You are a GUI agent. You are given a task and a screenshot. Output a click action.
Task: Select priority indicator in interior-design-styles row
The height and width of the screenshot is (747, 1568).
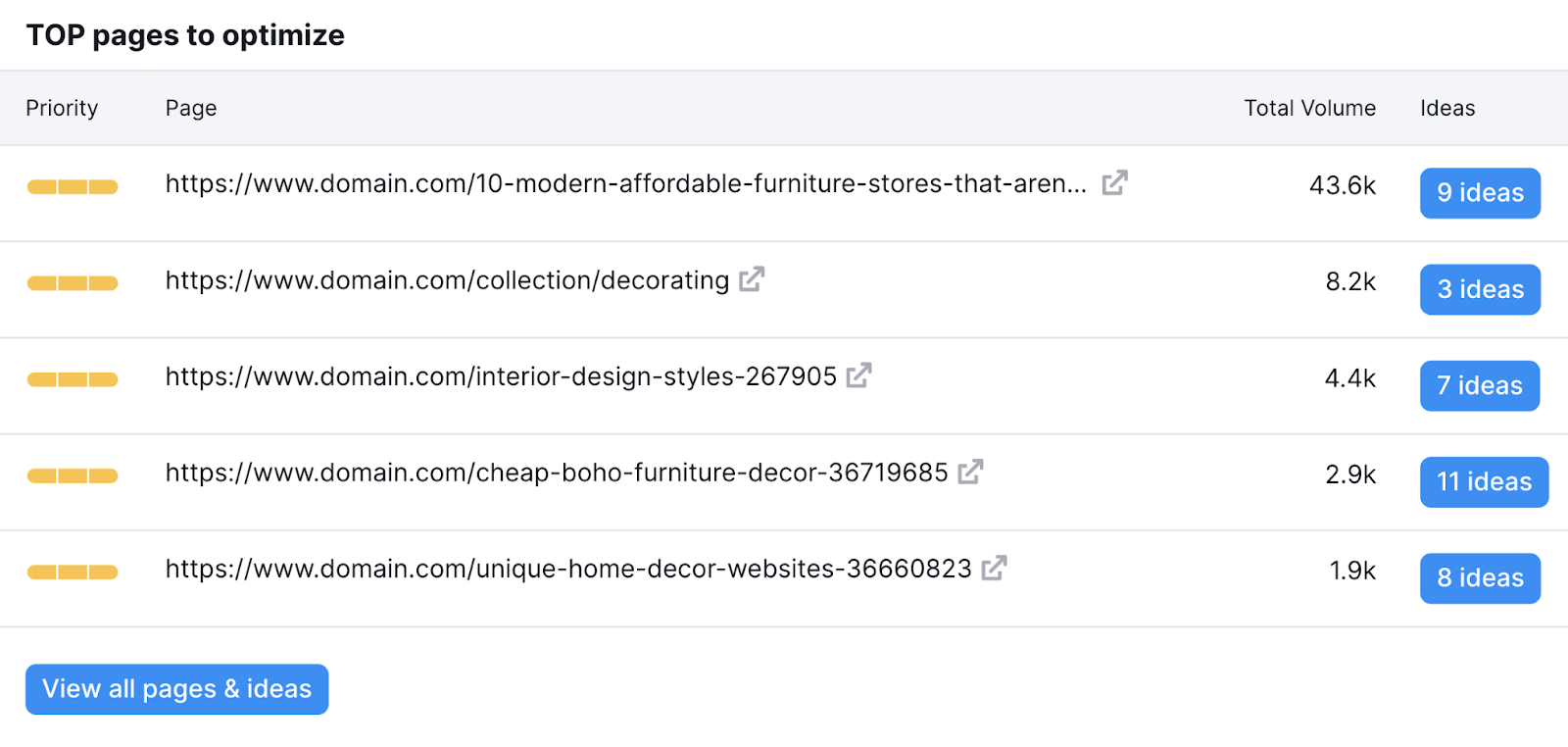point(73,379)
